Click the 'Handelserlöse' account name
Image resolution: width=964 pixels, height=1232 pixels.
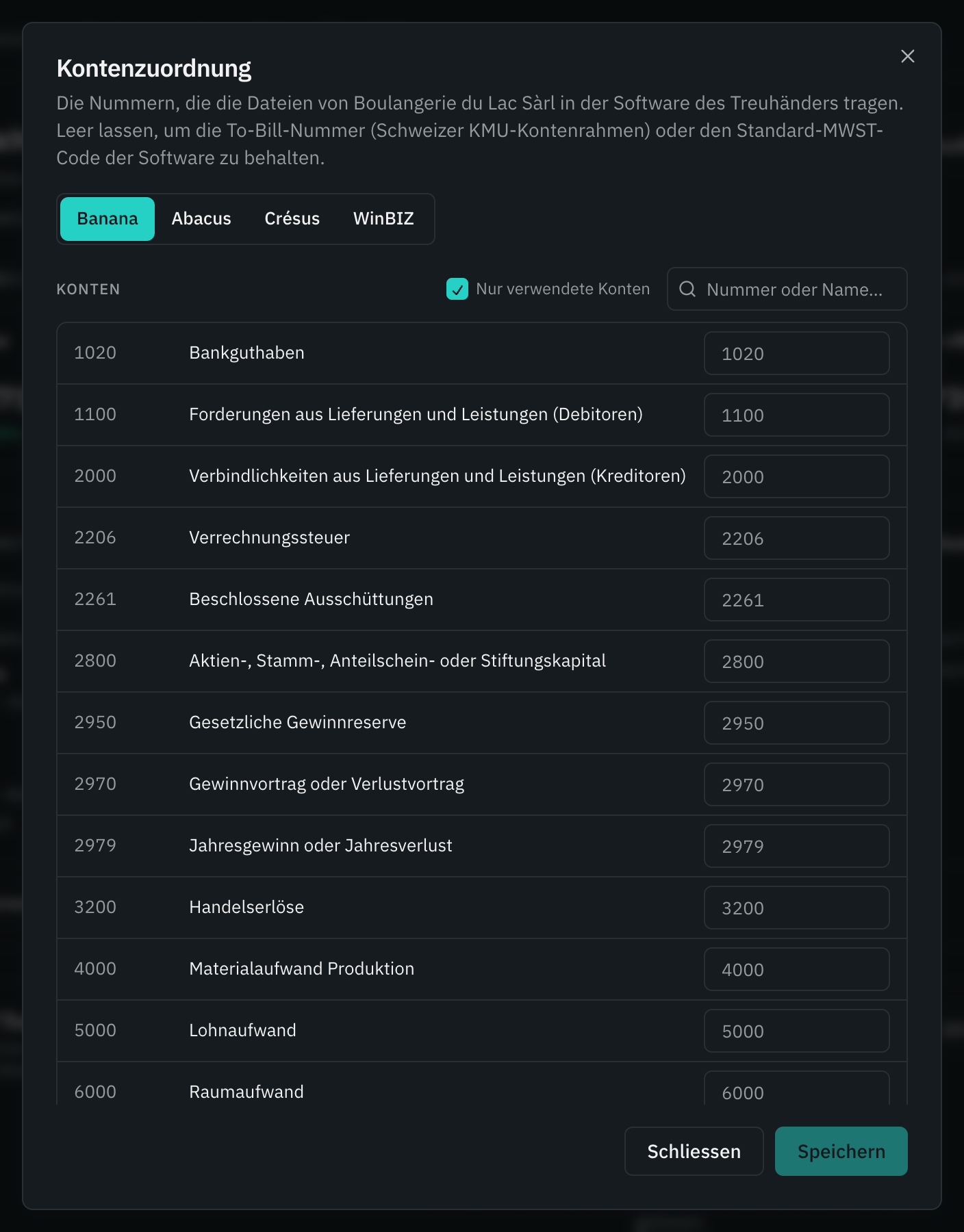(x=246, y=907)
